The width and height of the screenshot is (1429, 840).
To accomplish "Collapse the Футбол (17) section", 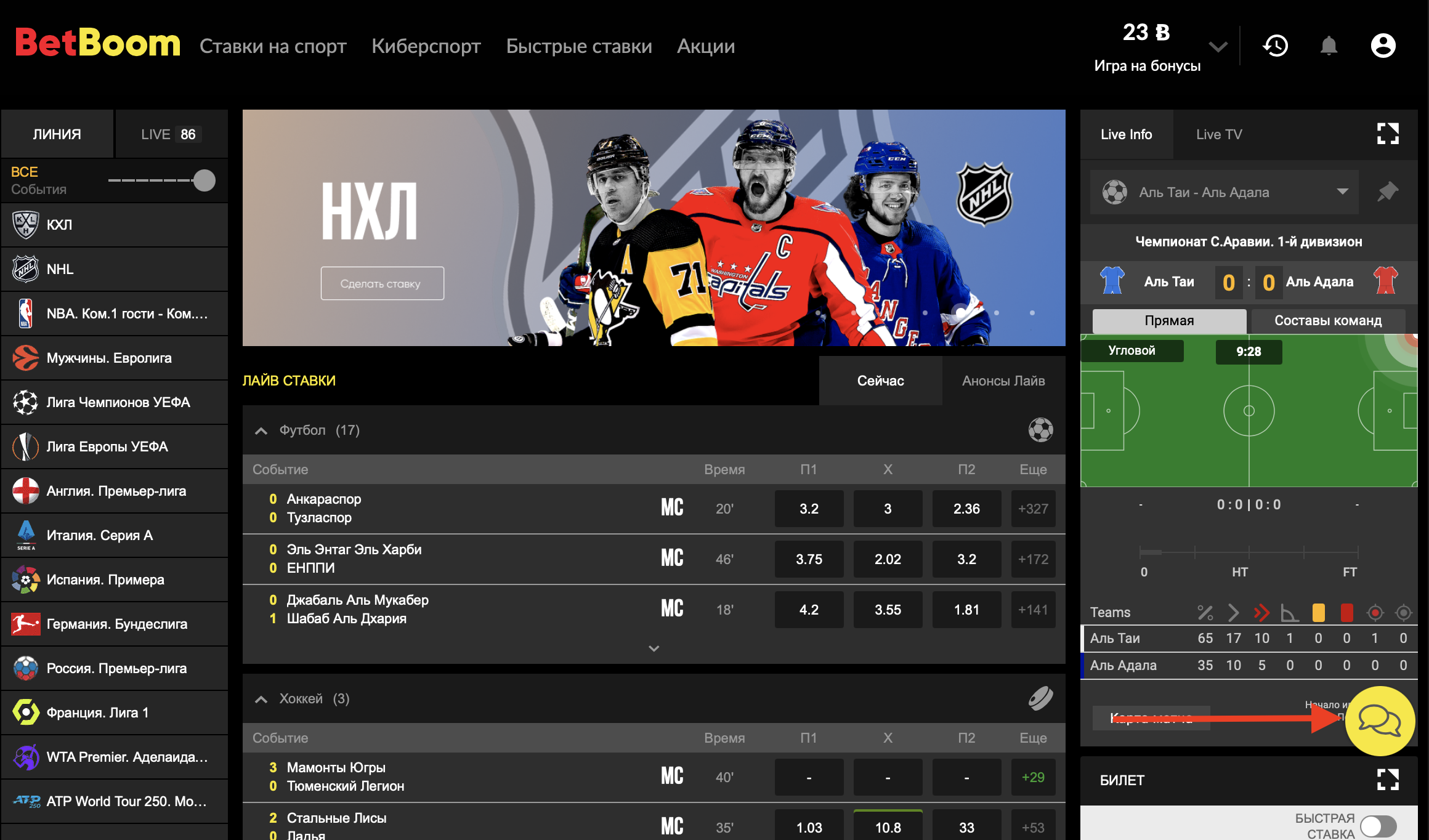I will coord(261,430).
